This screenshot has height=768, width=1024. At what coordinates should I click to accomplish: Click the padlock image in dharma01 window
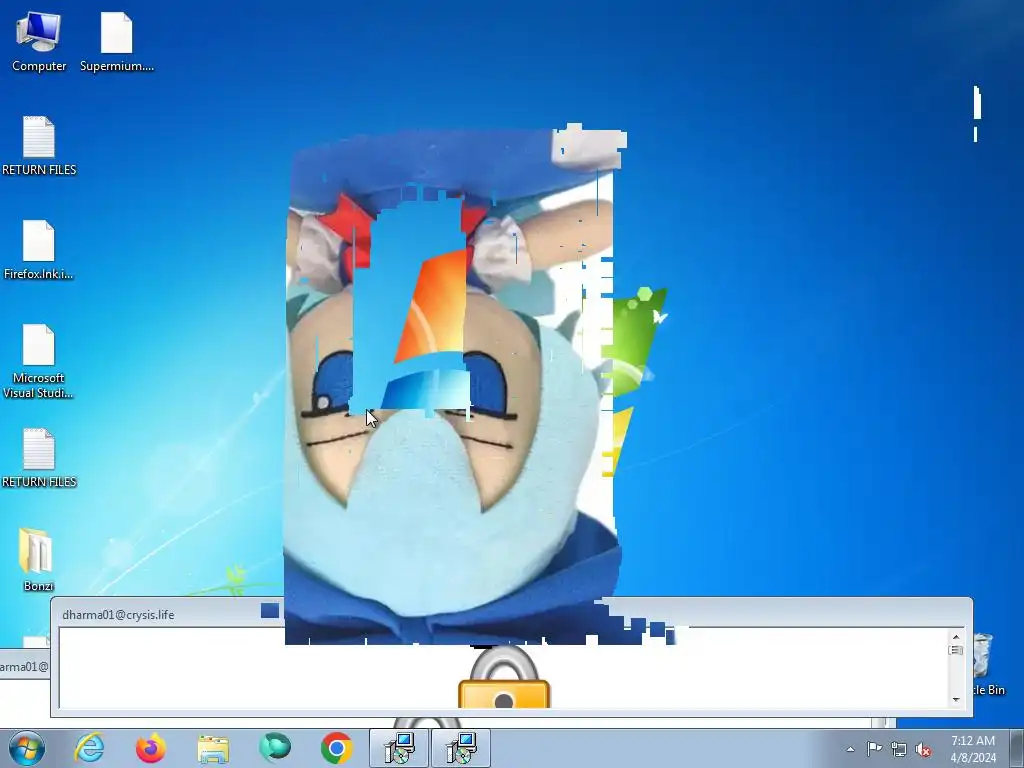coord(504,677)
